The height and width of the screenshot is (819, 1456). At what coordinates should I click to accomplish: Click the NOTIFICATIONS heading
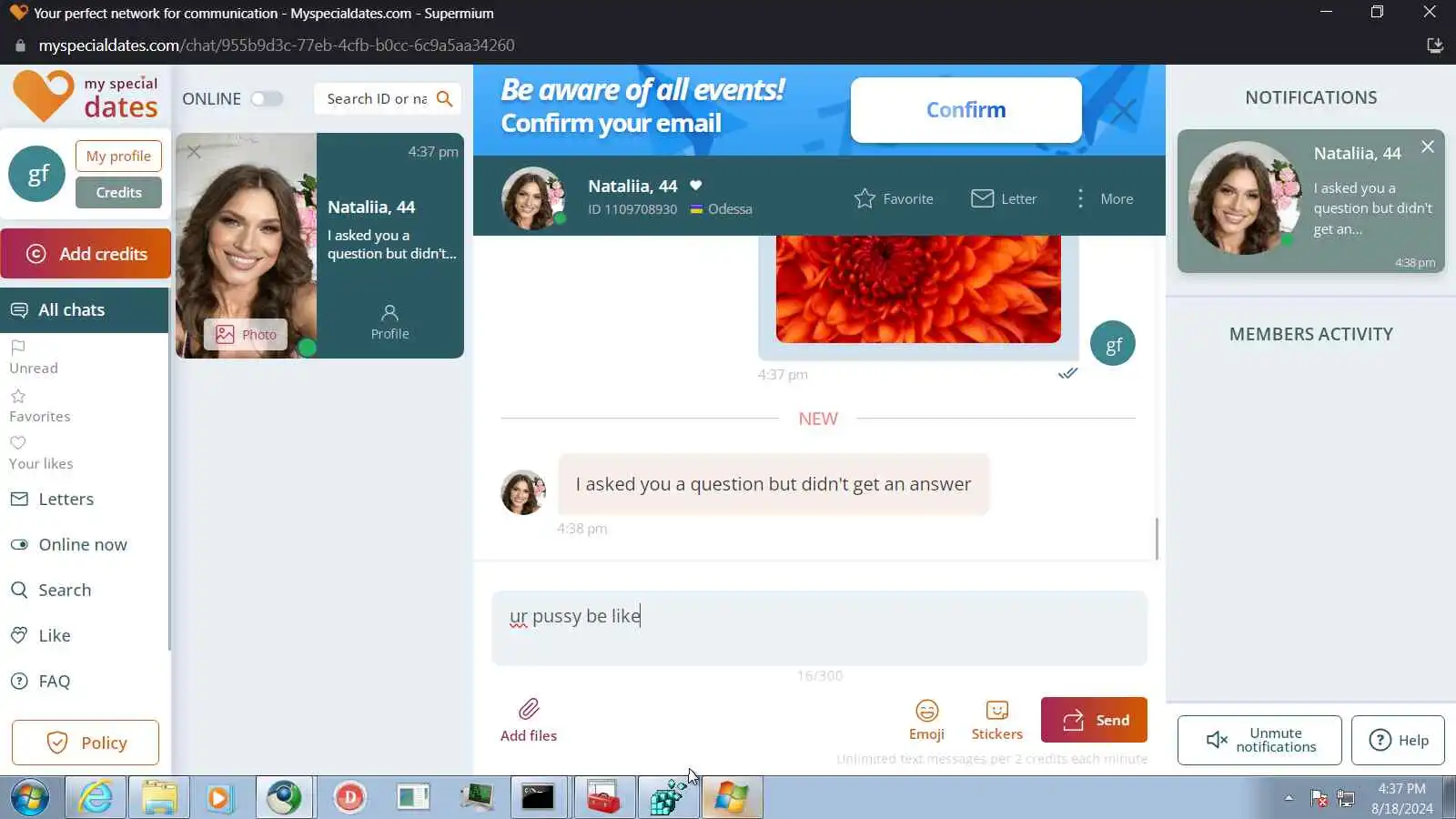pyautogui.click(x=1310, y=97)
